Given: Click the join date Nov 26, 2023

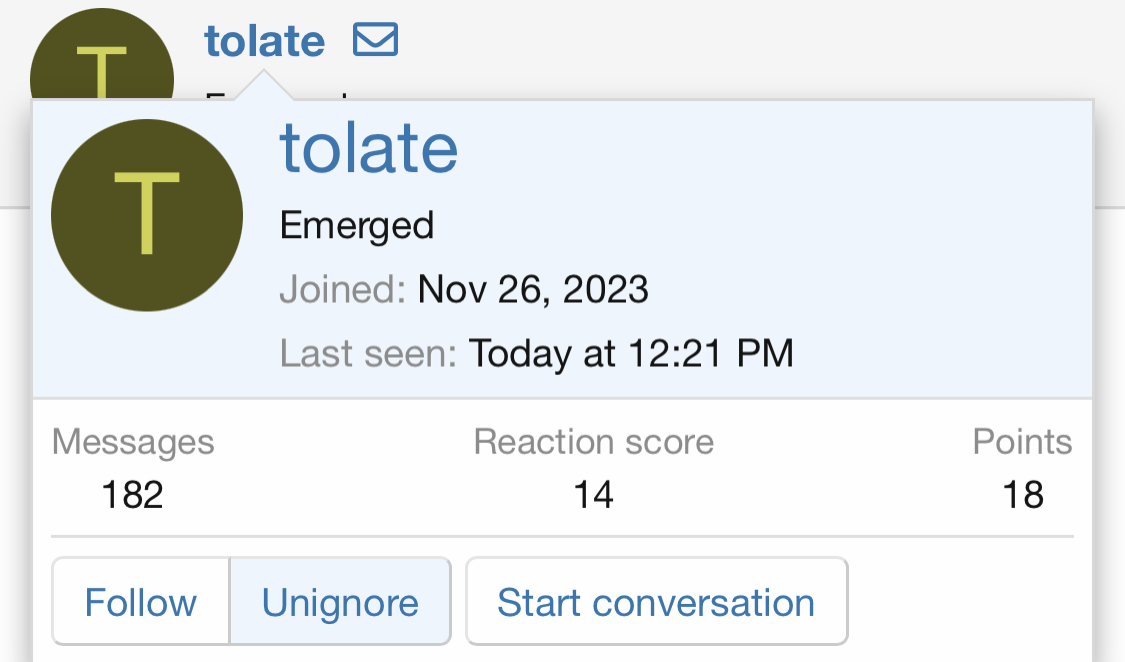Looking at the screenshot, I should [x=533, y=290].
